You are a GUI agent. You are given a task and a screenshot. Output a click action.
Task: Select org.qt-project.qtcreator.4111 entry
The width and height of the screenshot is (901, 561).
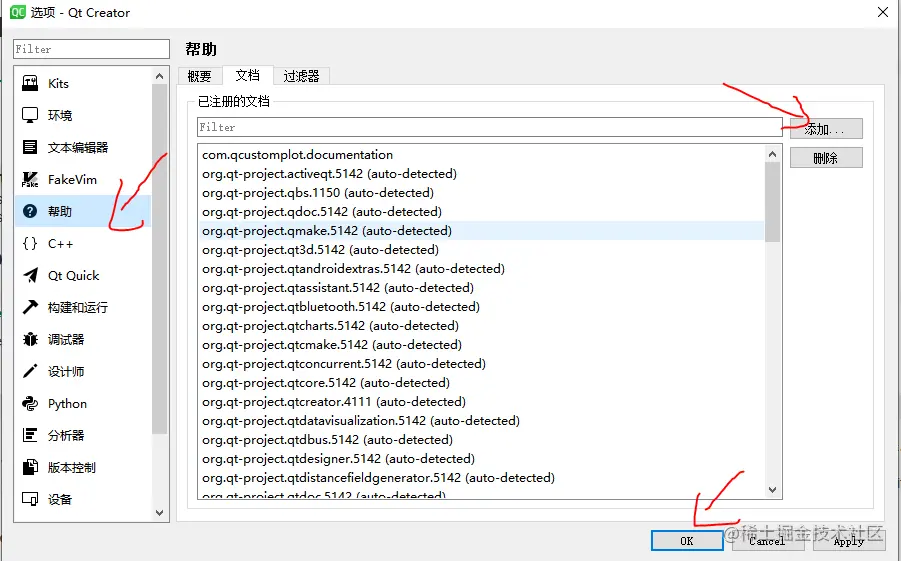(x=482, y=401)
